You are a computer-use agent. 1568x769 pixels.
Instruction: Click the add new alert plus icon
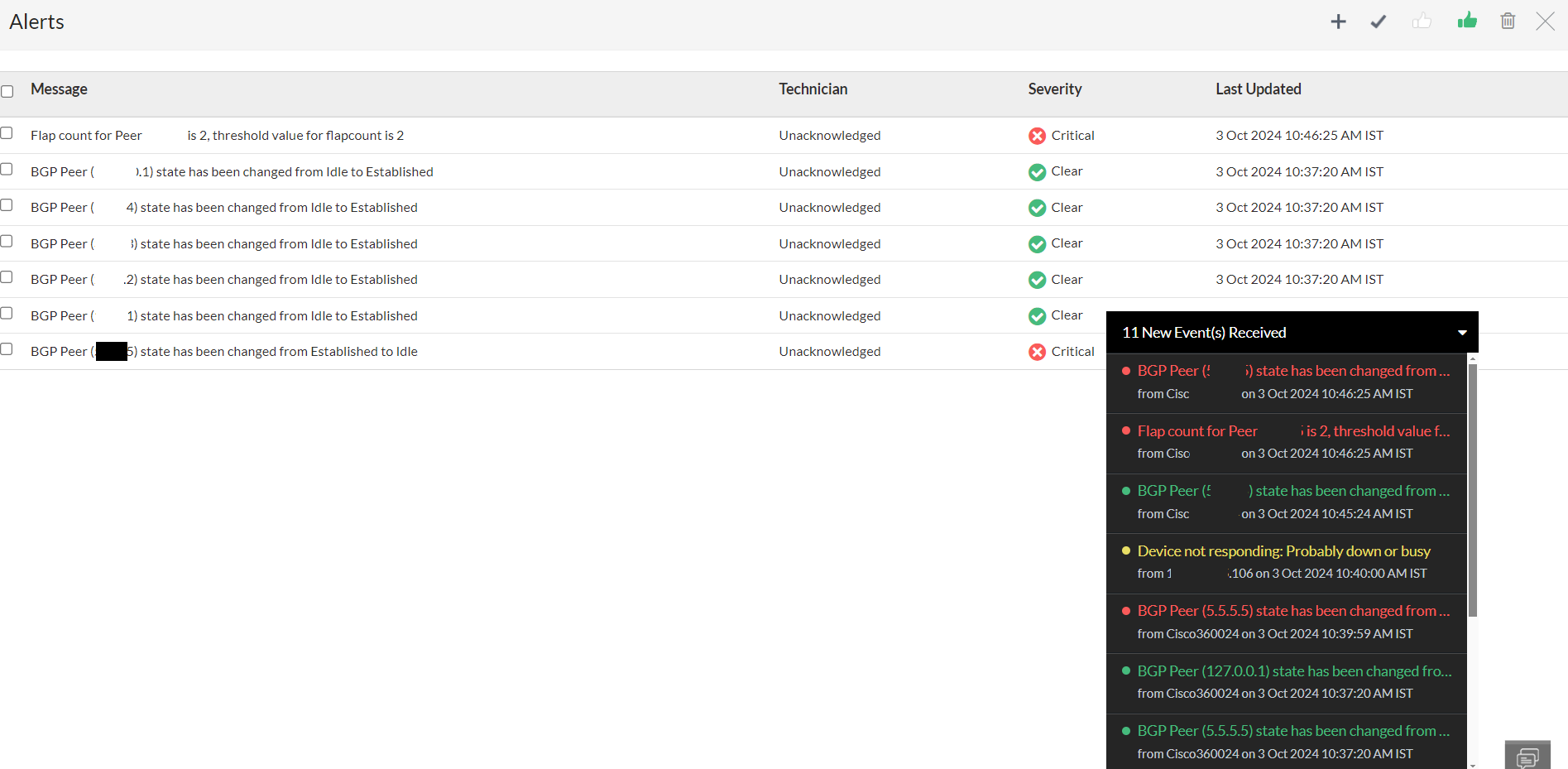point(1338,21)
